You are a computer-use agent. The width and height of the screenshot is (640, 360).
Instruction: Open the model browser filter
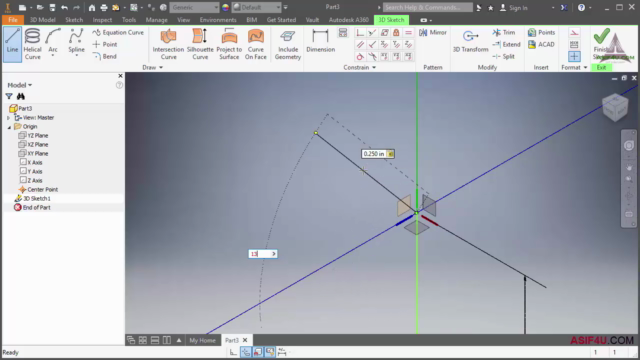click(9, 96)
